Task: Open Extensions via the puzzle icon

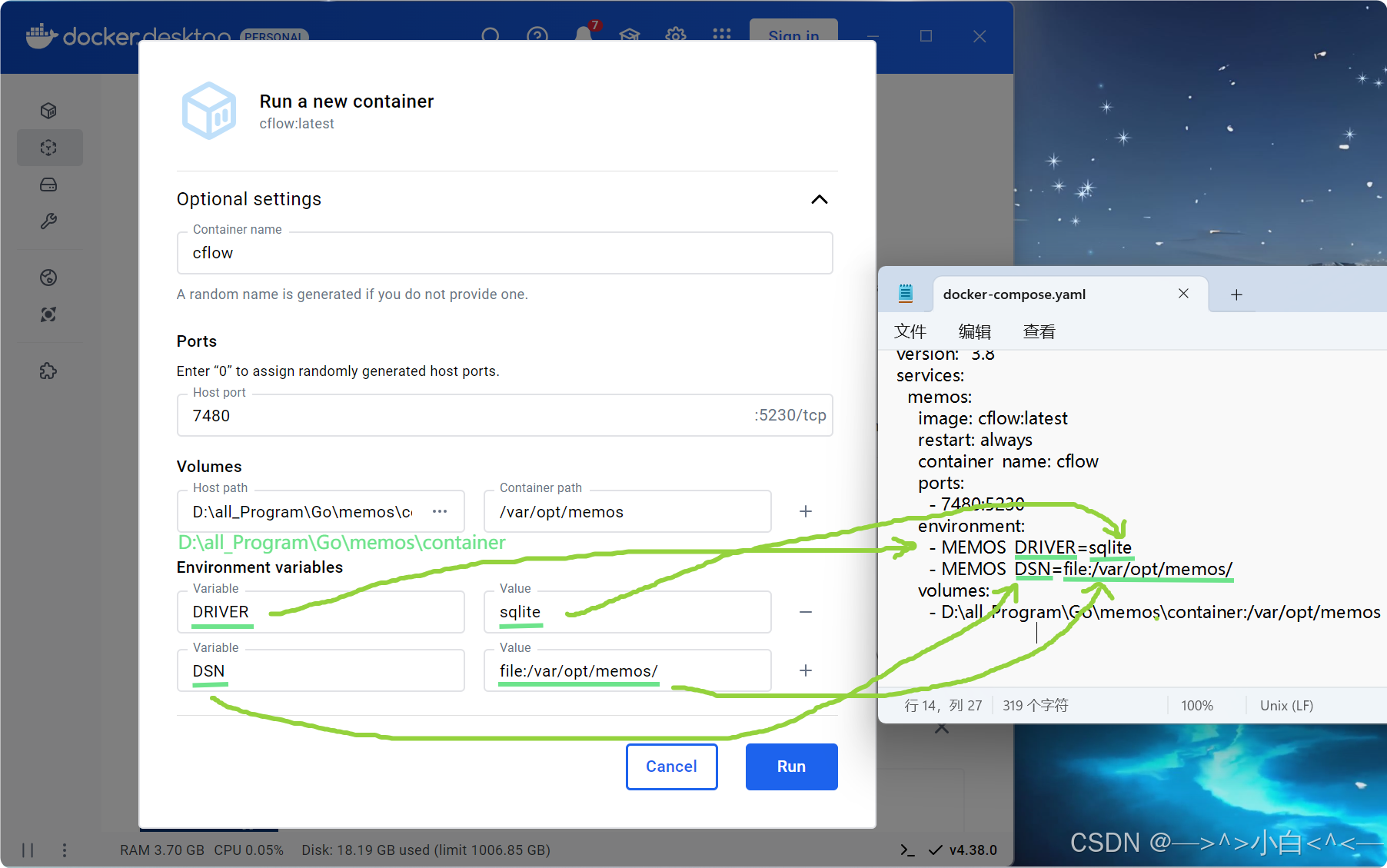Action: [49, 371]
